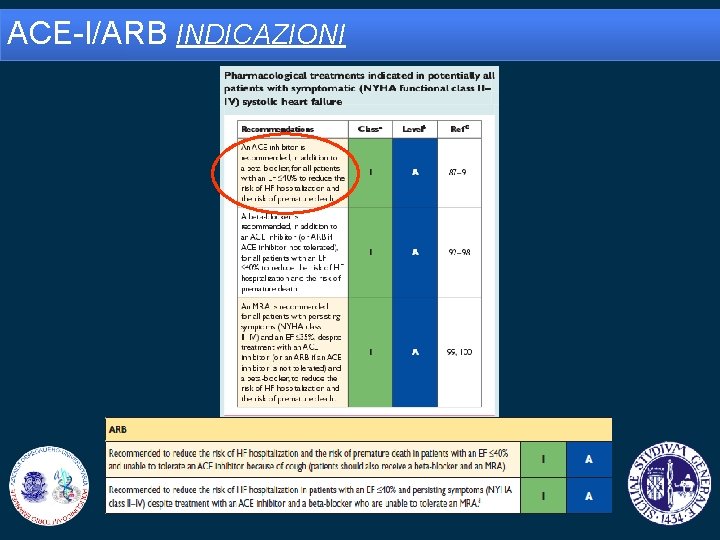Select the ACE inhibitor recommendation text cell
The width and height of the screenshot is (720, 540).
pos(293,173)
